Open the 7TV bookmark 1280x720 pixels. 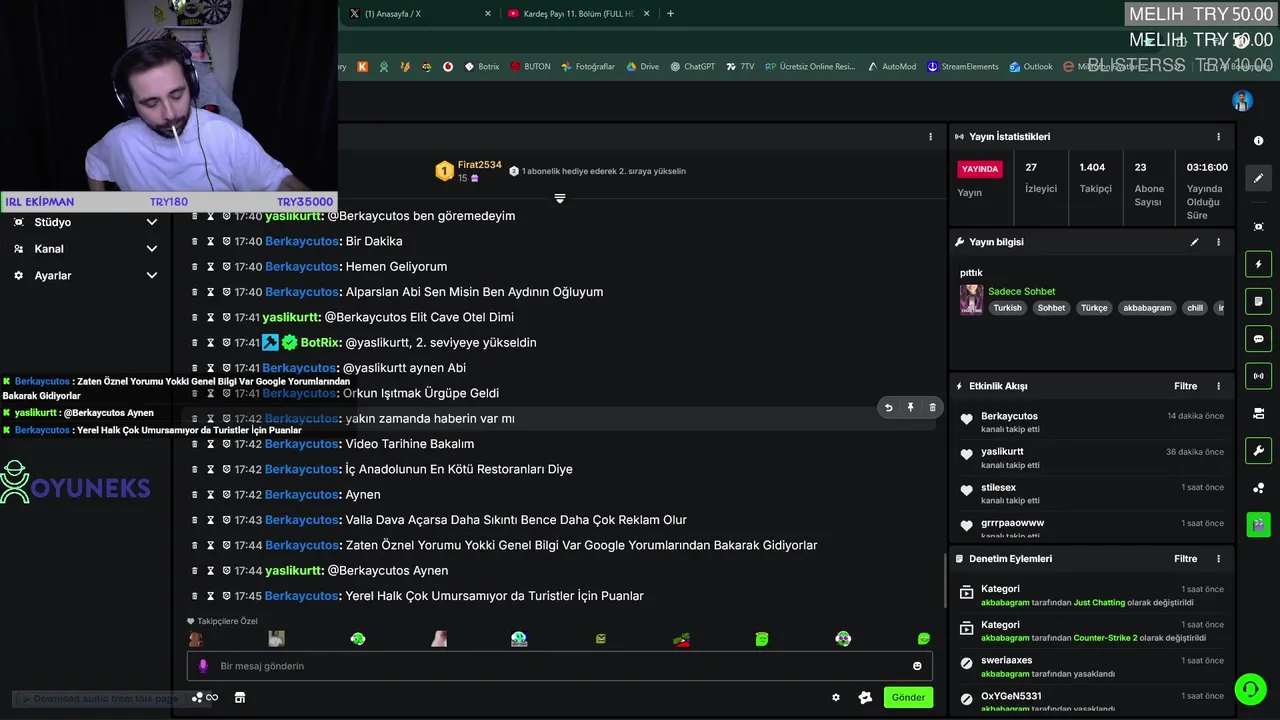tap(740, 67)
